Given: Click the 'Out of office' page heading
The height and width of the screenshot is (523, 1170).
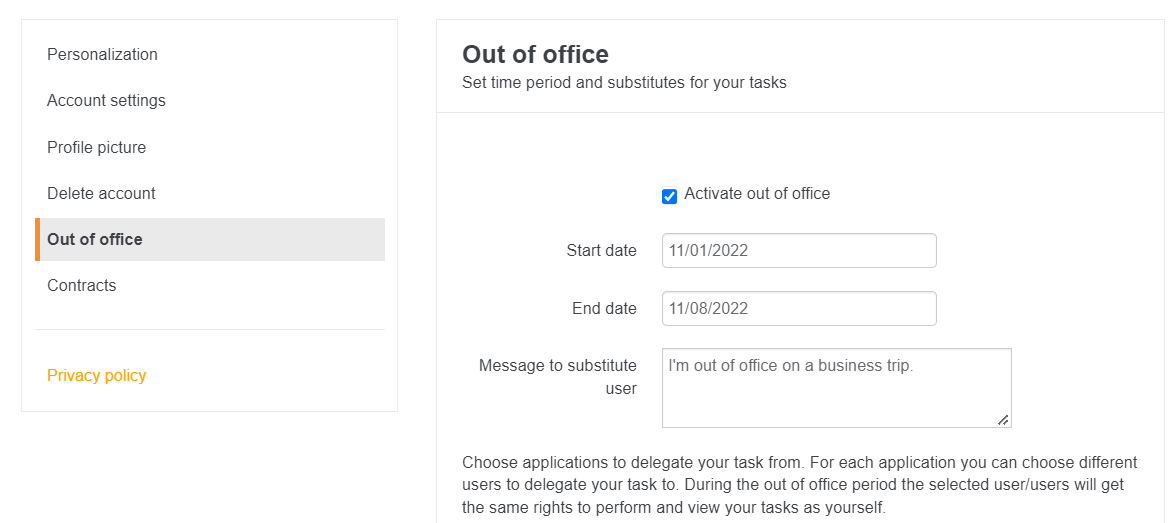Looking at the screenshot, I should coord(535,54).
